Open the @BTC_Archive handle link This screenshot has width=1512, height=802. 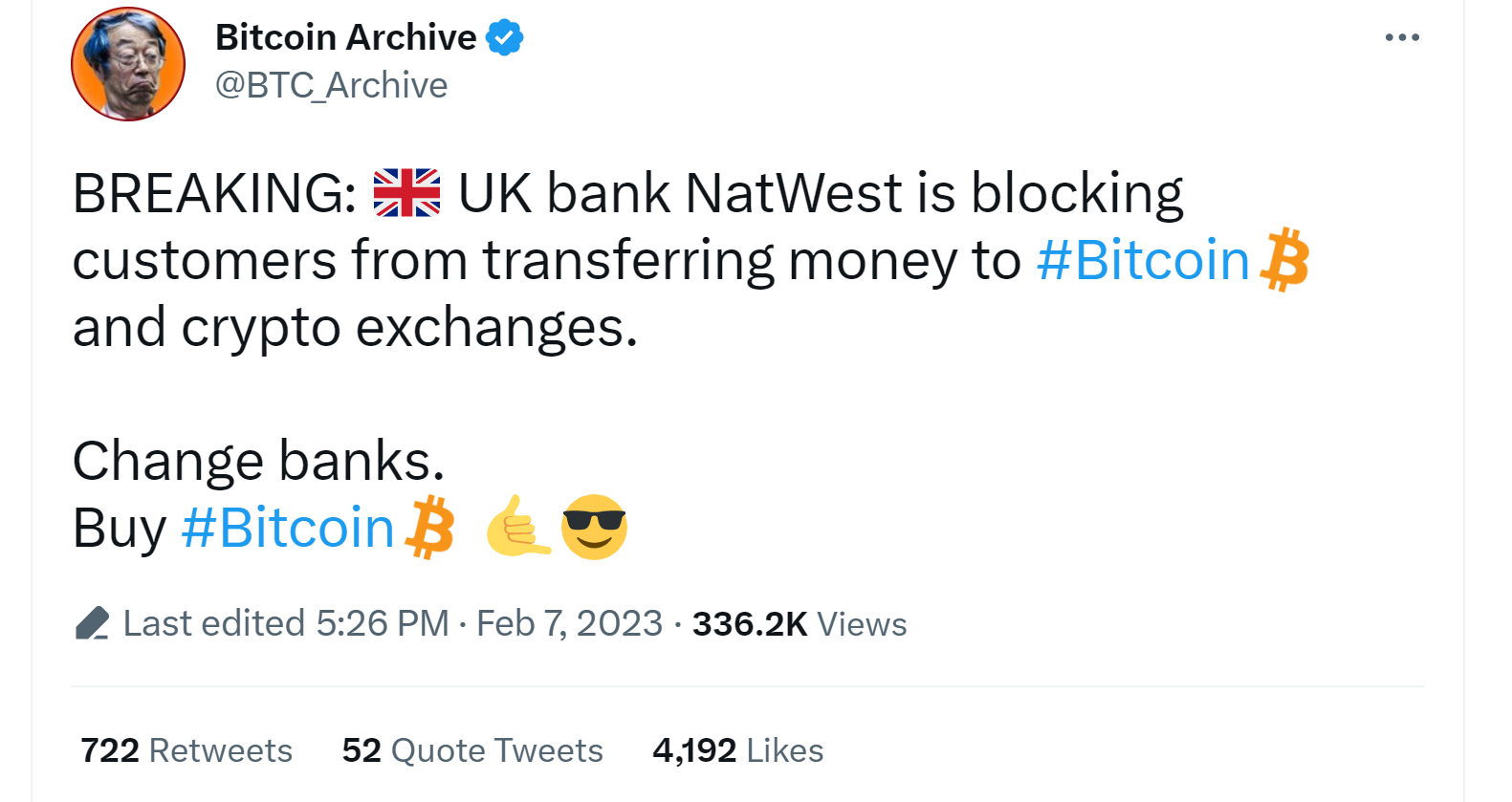331,86
